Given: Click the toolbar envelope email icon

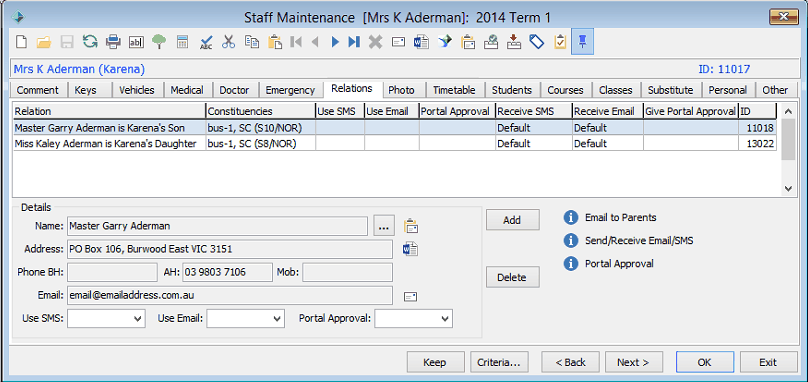Looking at the screenshot, I should [x=398, y=42].
